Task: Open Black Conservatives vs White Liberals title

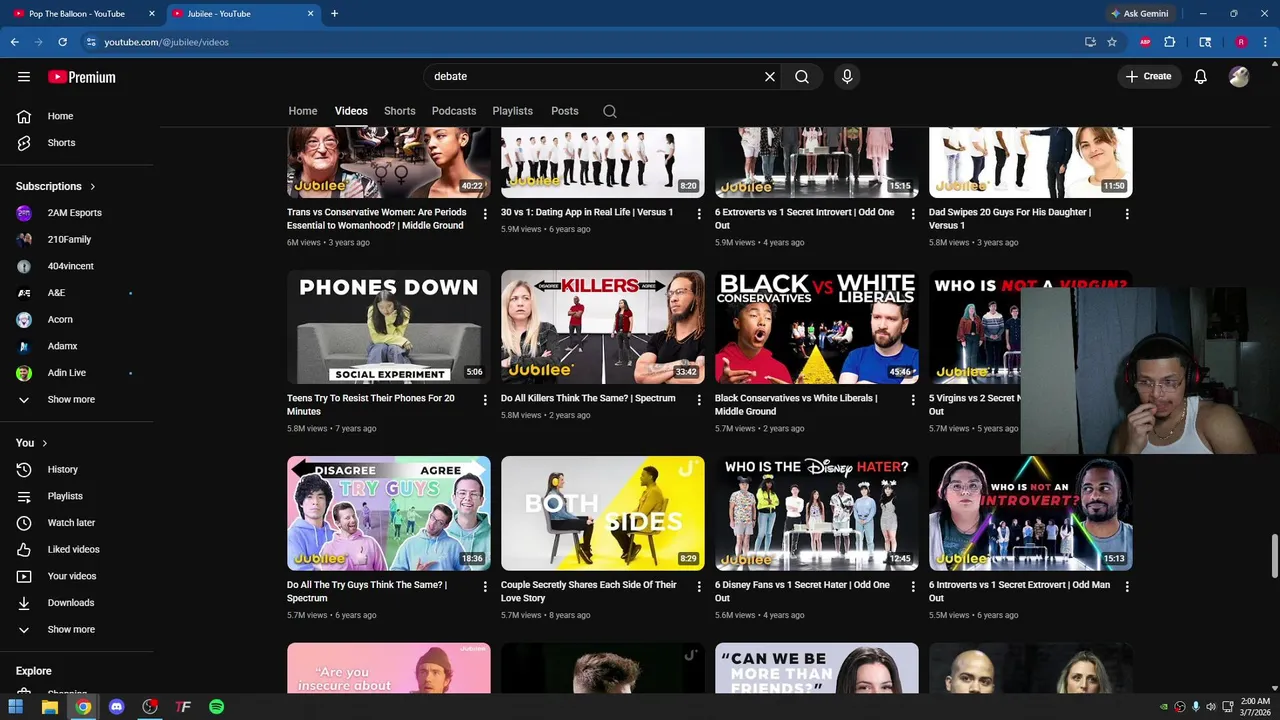Action: [x=796, y=405]
